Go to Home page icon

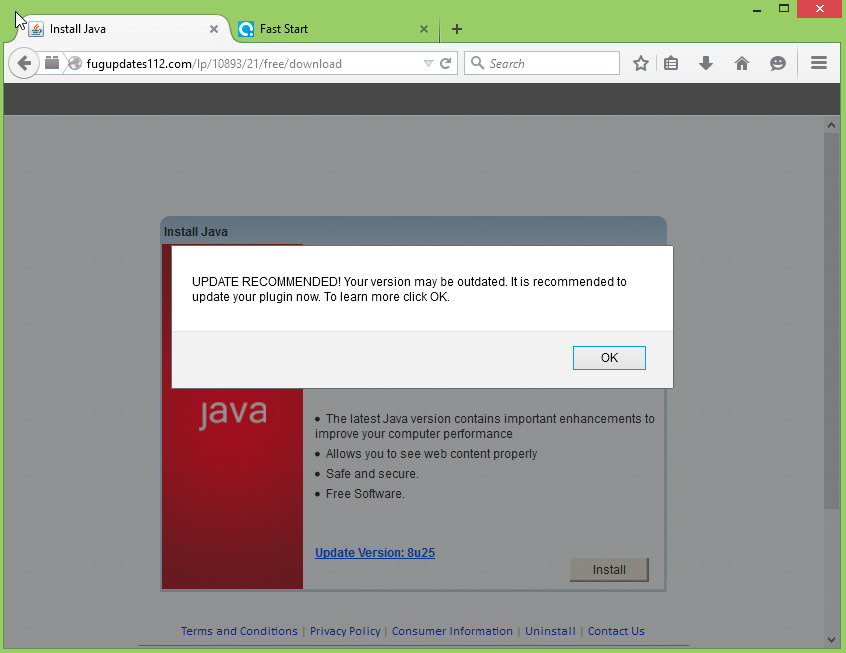(742, 63)
